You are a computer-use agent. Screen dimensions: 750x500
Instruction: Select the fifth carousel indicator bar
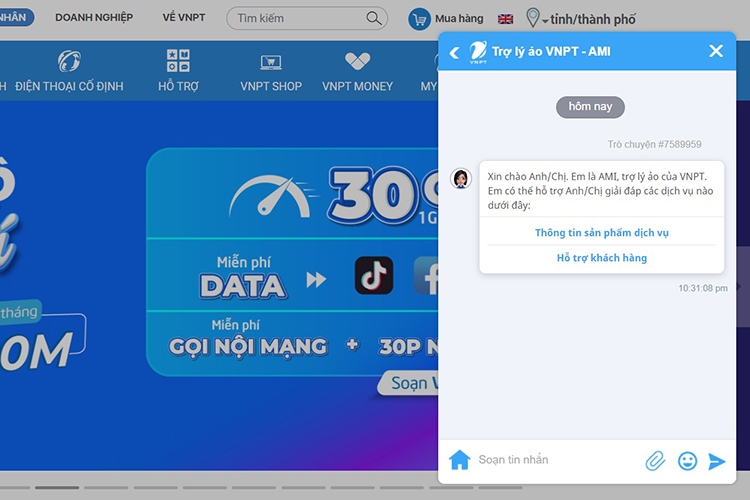pyautogui.click(x=205, y=488)
